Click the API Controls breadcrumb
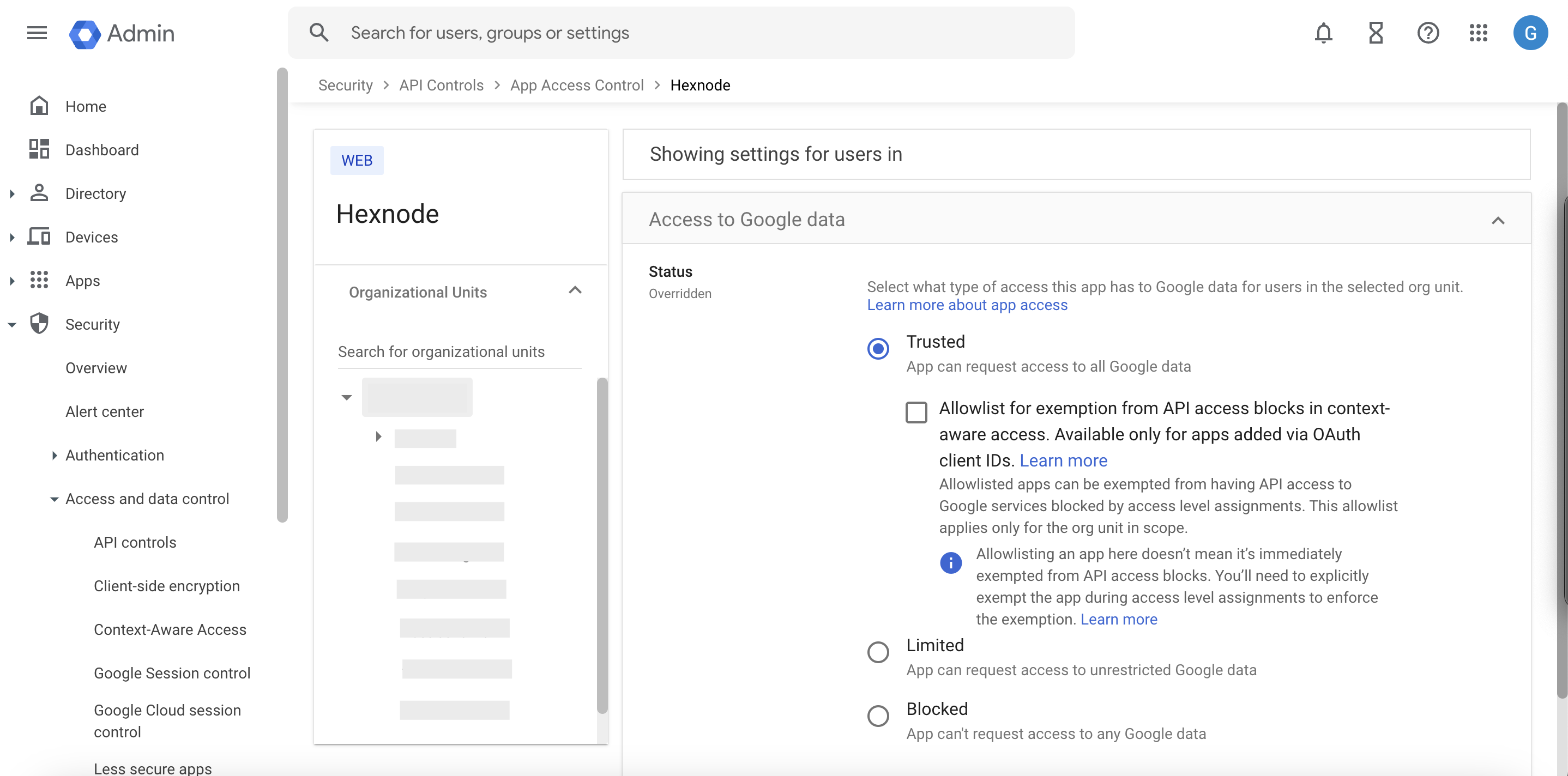This screenshot has width=1568, height=776. [441, 85]
